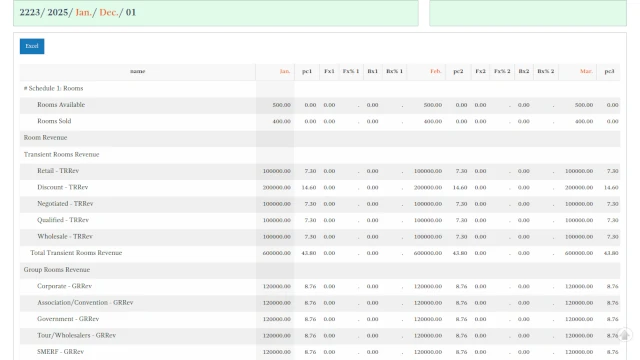640x360 pixels.
Task: Select the Feb. column header
Action: pyautogui.click(x=436, y=71)
